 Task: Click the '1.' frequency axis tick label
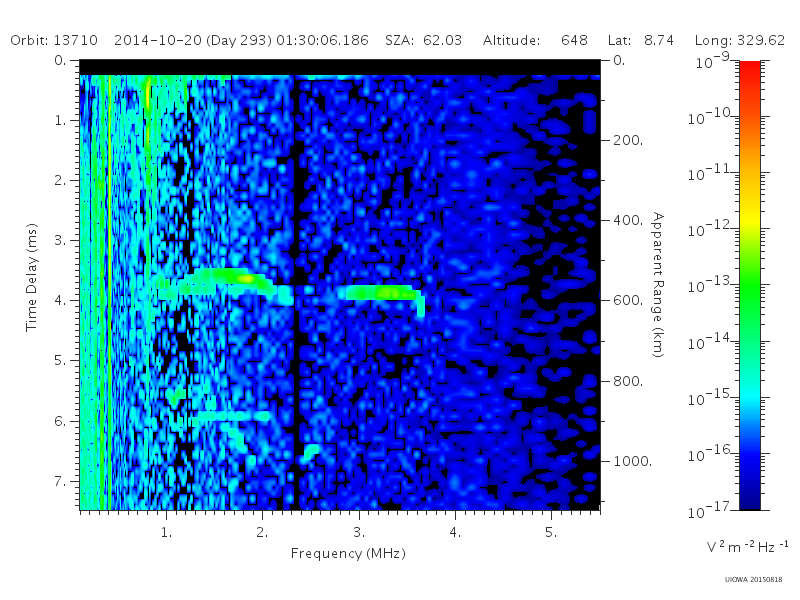(x=166, y=533)
